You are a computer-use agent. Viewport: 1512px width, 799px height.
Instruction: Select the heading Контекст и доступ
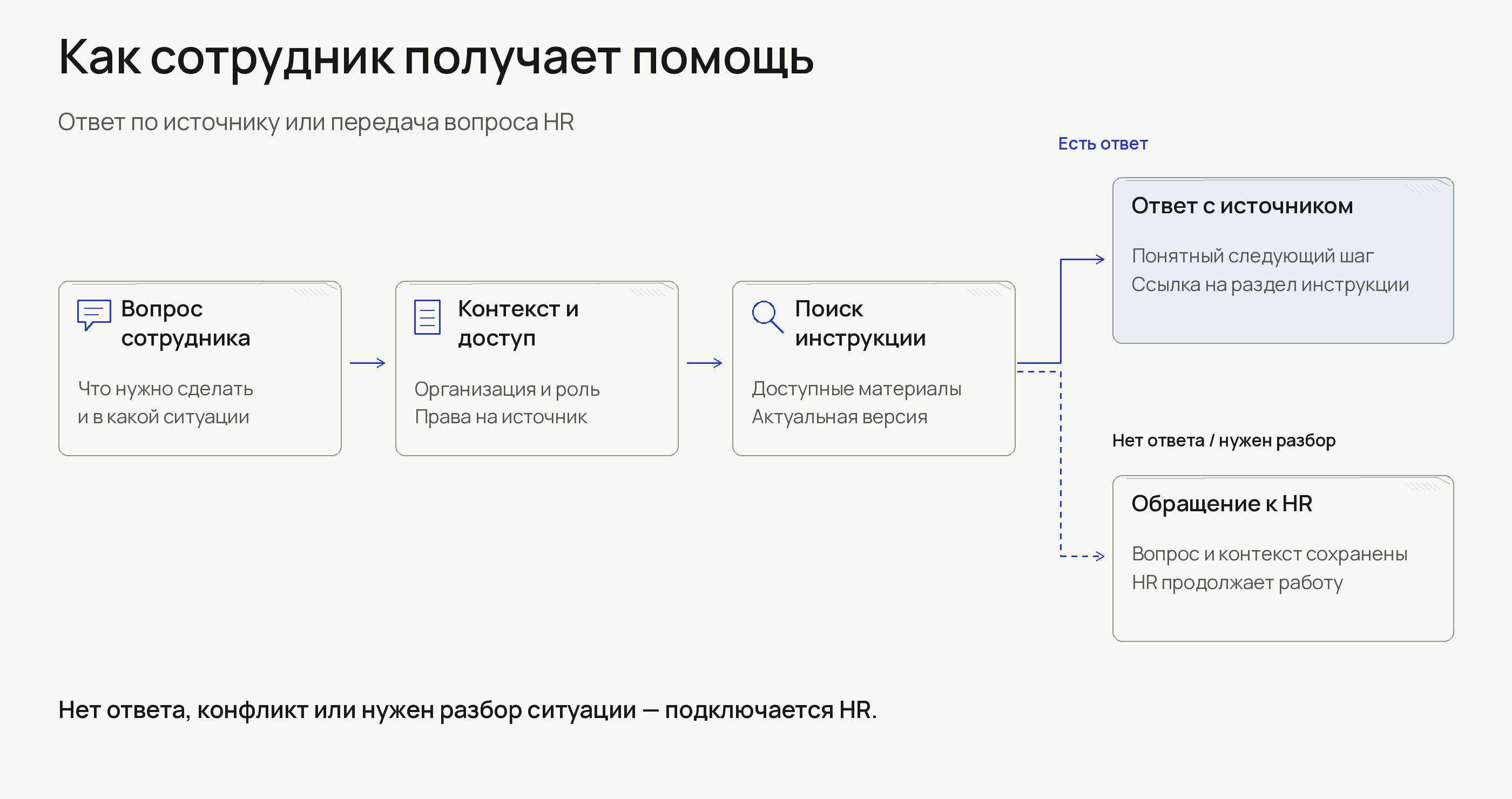pos(518,323)
